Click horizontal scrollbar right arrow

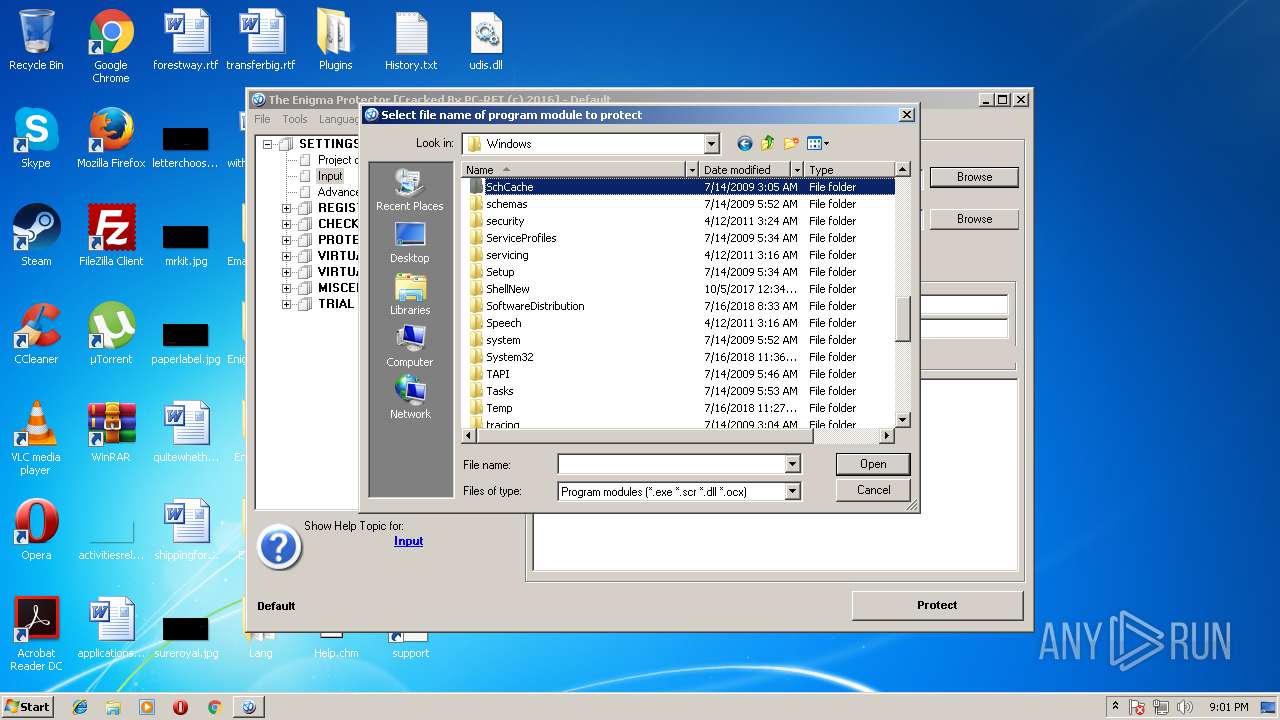(886, 436)
